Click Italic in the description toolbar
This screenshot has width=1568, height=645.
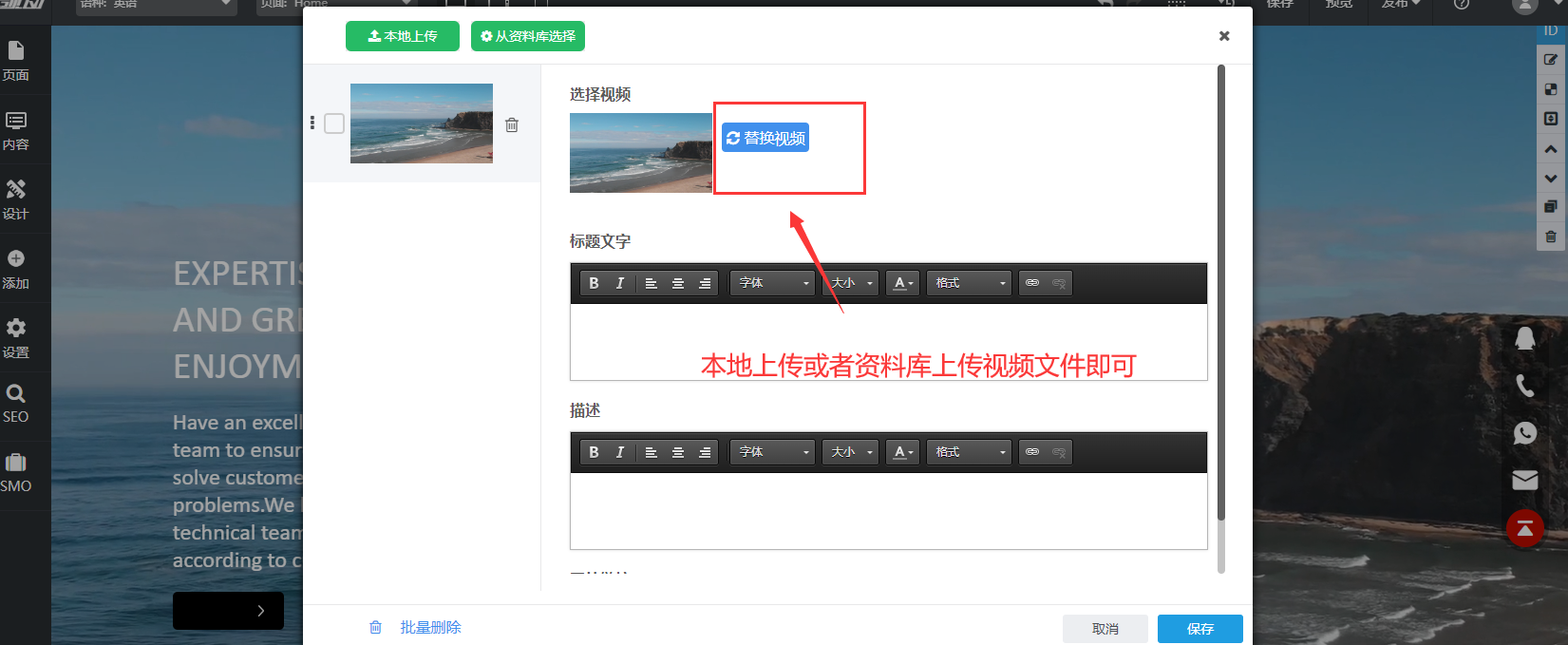pyautogui.click(x=620, y=452)
